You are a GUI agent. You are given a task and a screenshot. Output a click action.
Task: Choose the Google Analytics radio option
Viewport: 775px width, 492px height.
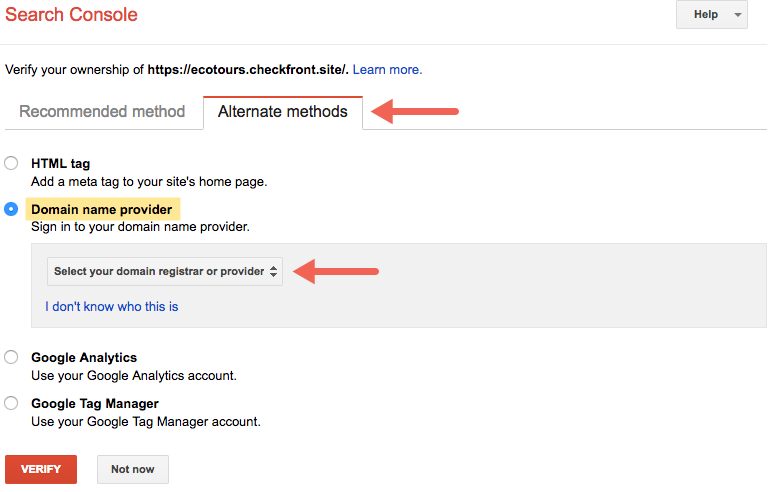tap(11, 357)
